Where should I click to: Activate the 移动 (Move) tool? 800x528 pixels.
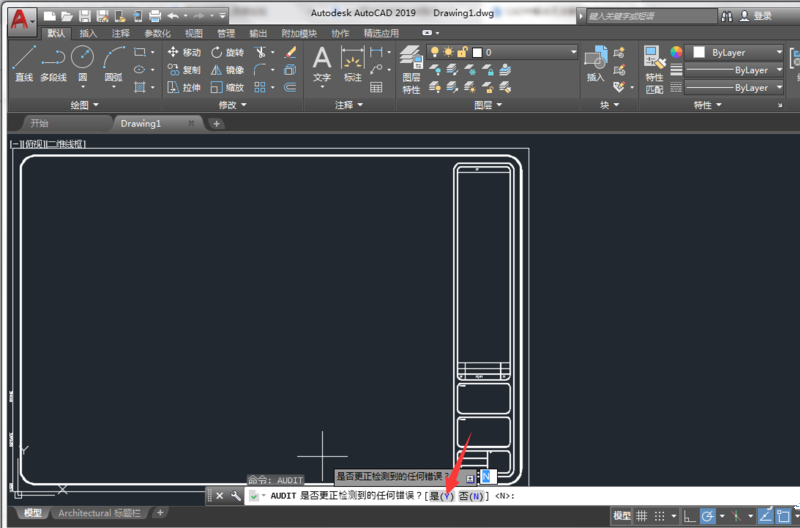pos(183,52)
